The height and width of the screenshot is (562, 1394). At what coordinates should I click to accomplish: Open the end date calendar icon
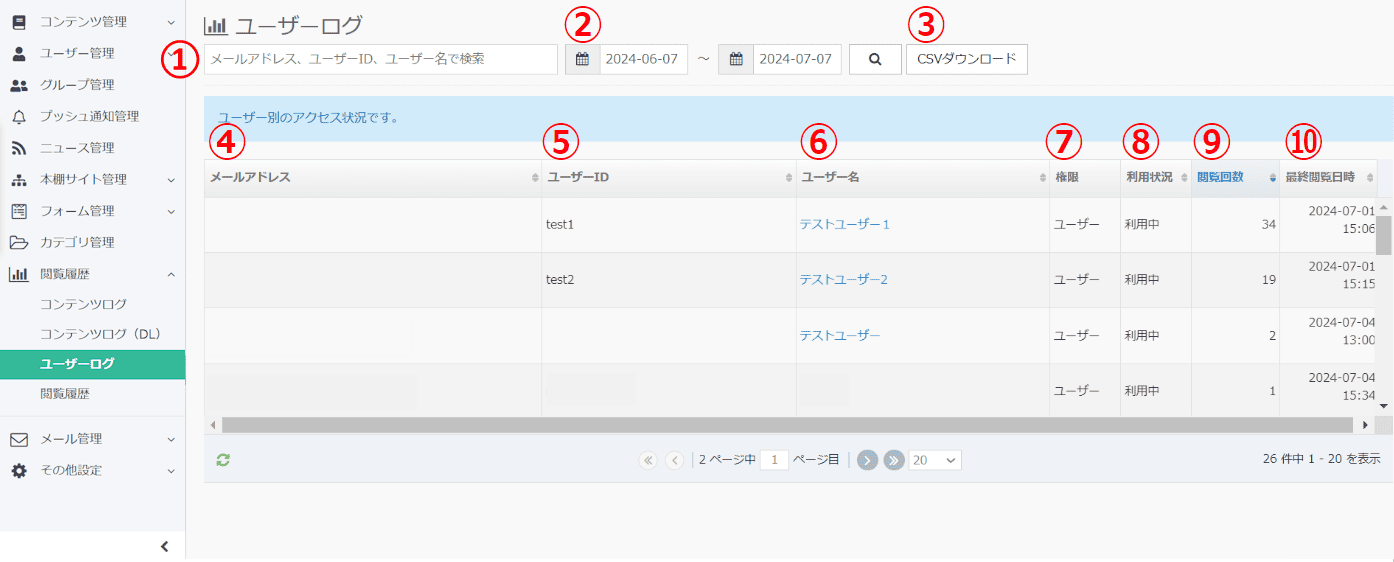click(736, 59)
